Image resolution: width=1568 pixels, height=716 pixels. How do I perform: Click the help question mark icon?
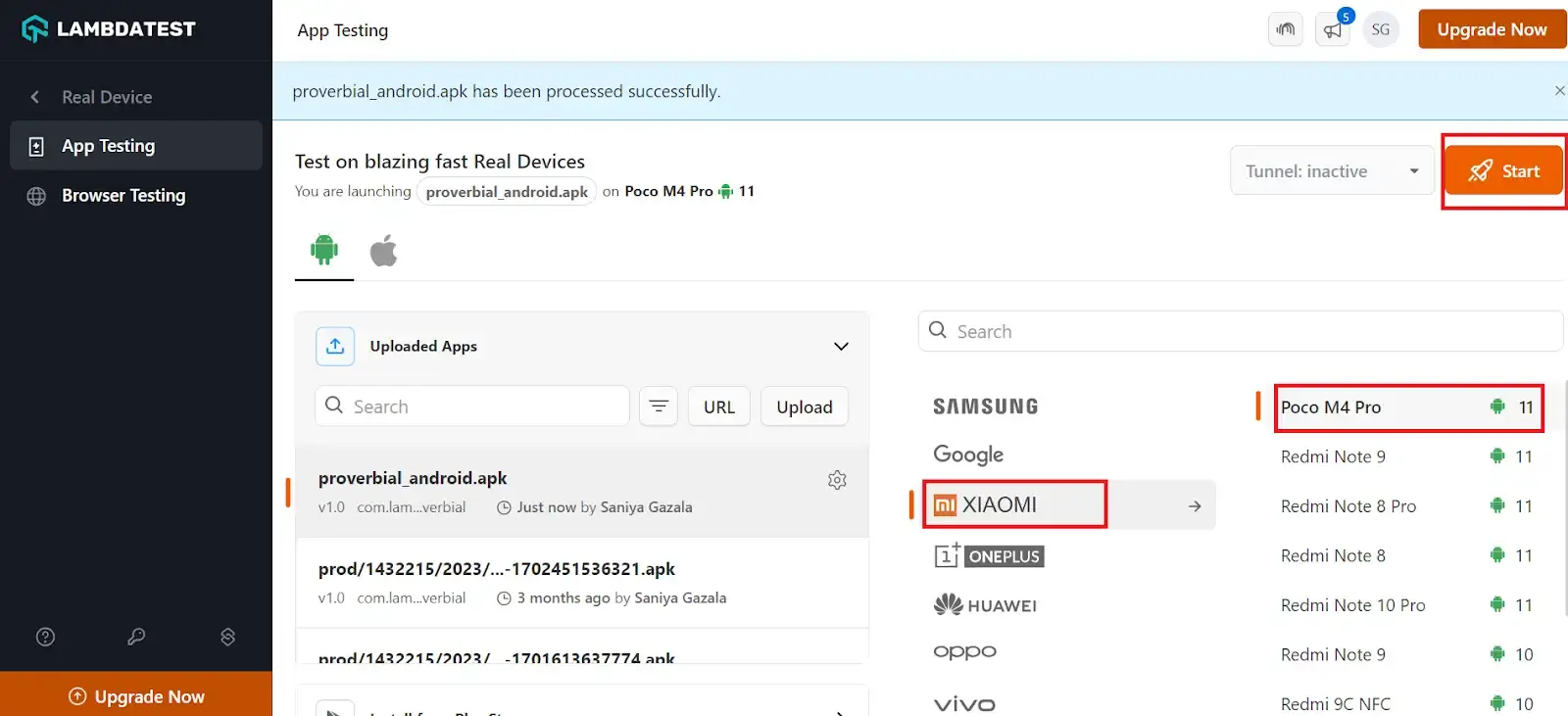point(45,638)
